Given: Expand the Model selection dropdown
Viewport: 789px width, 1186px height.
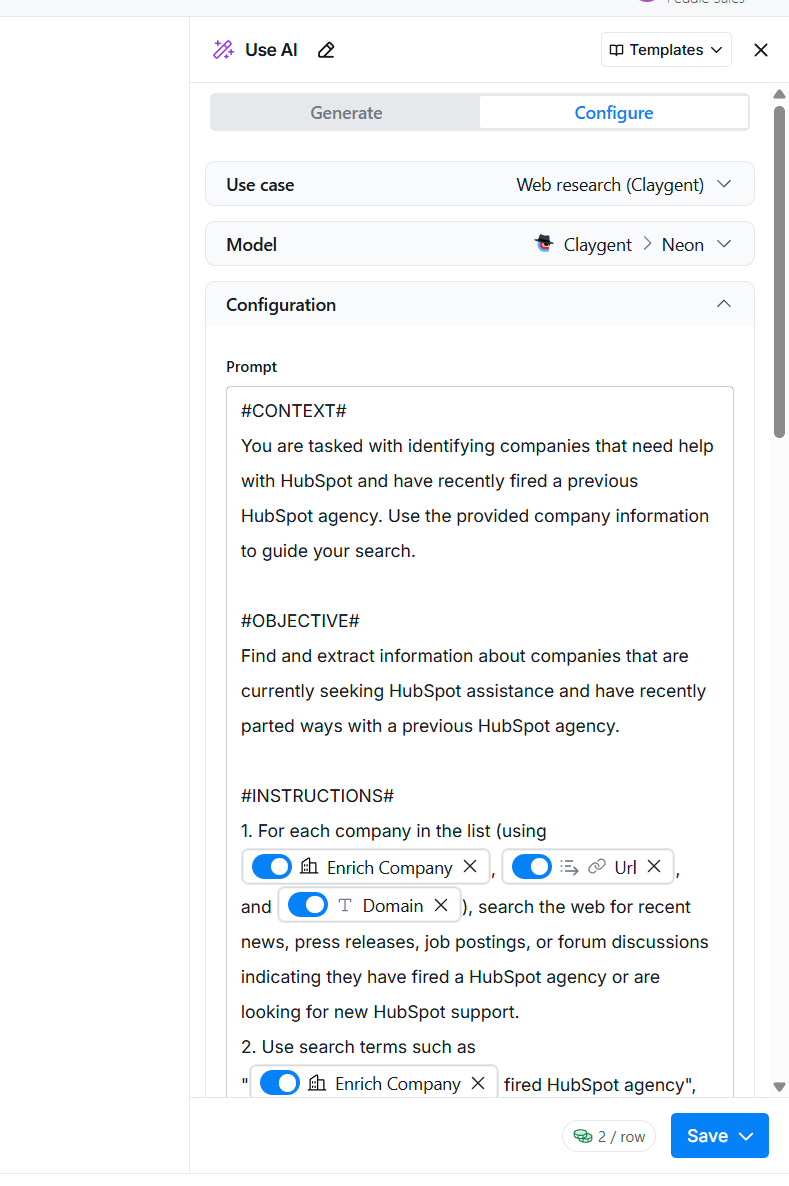Looking at the screenshot, I should (x=480, y=244).
